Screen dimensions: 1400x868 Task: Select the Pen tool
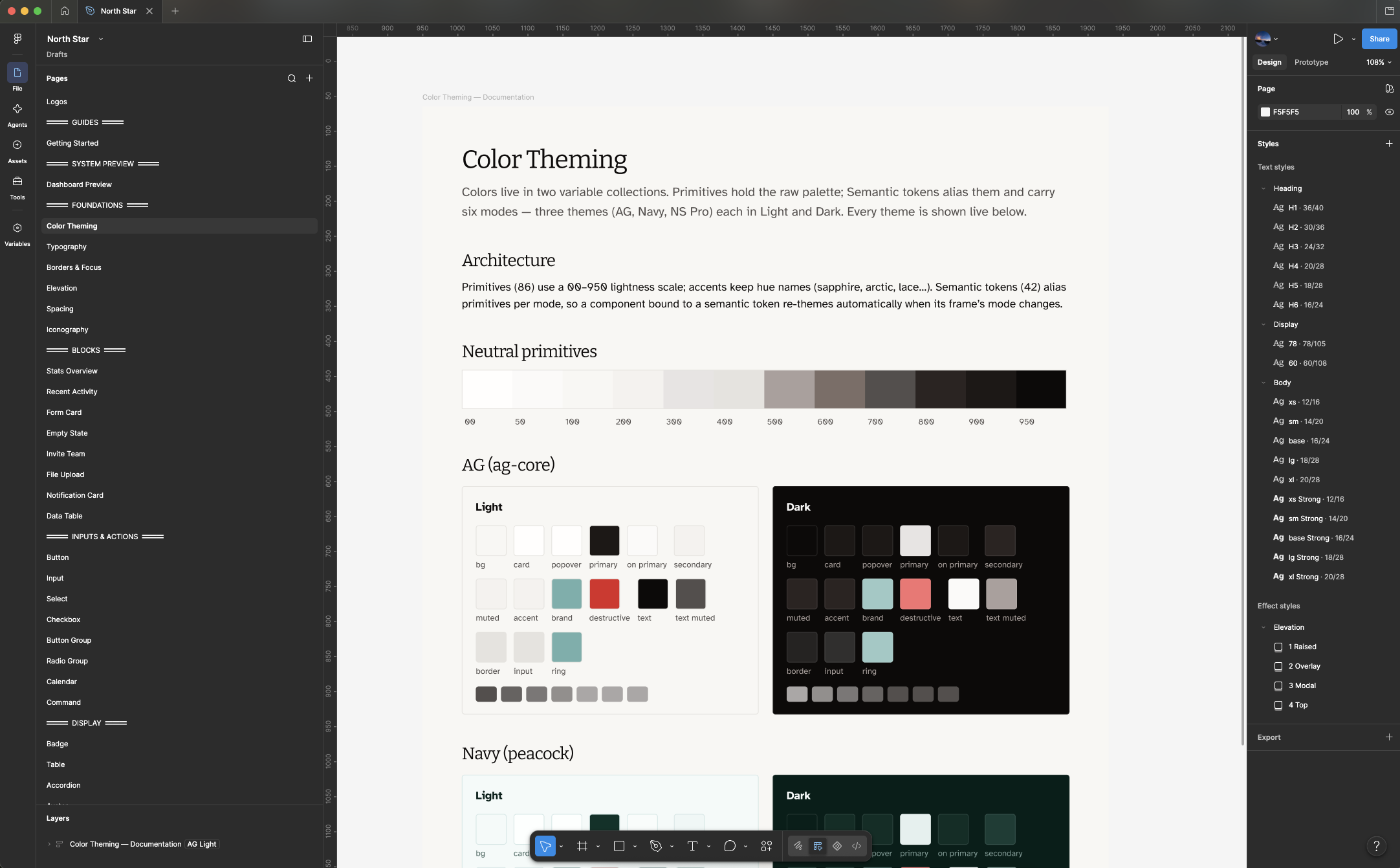point(656,846)
